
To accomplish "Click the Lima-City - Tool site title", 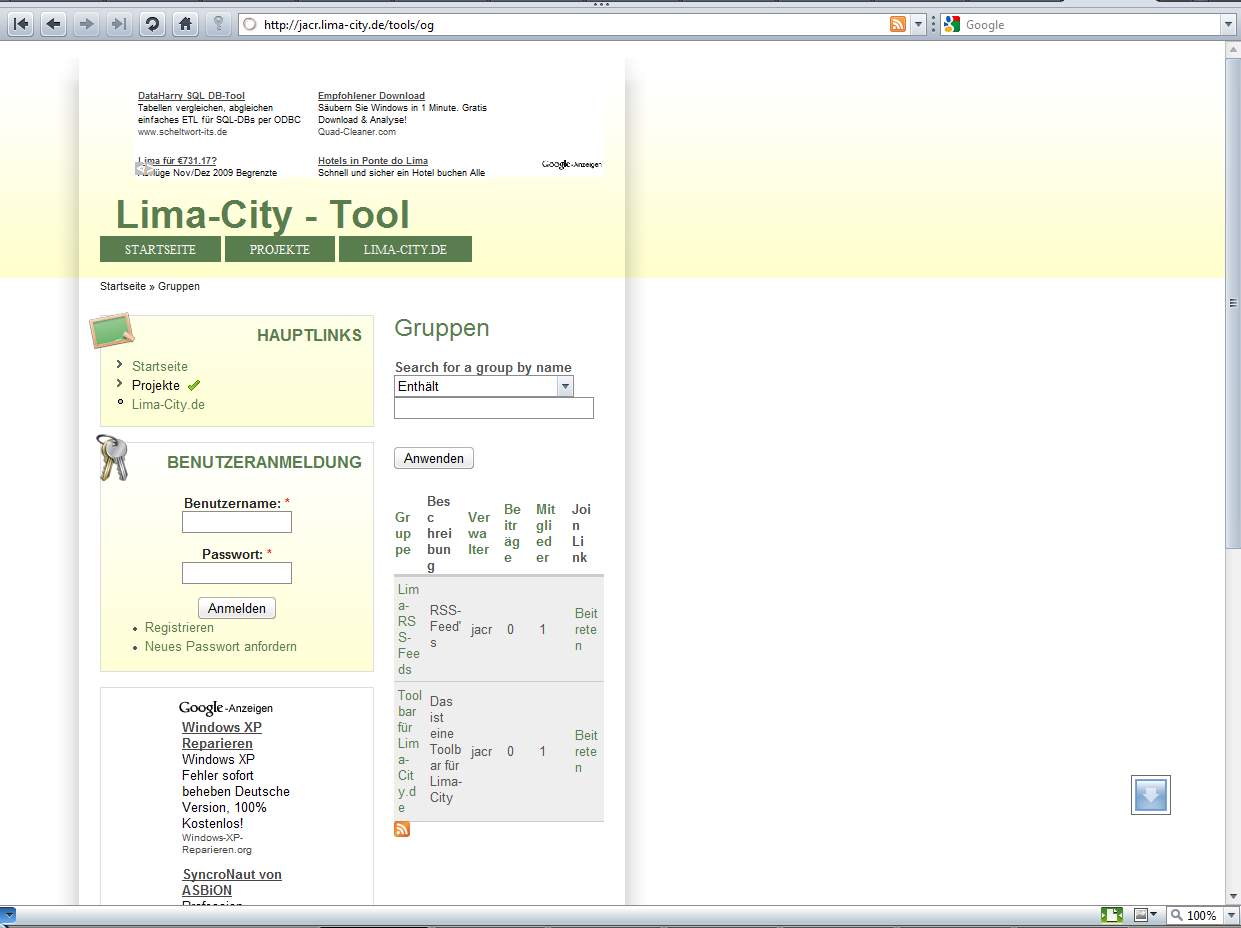I will click(x=263, y=215).
